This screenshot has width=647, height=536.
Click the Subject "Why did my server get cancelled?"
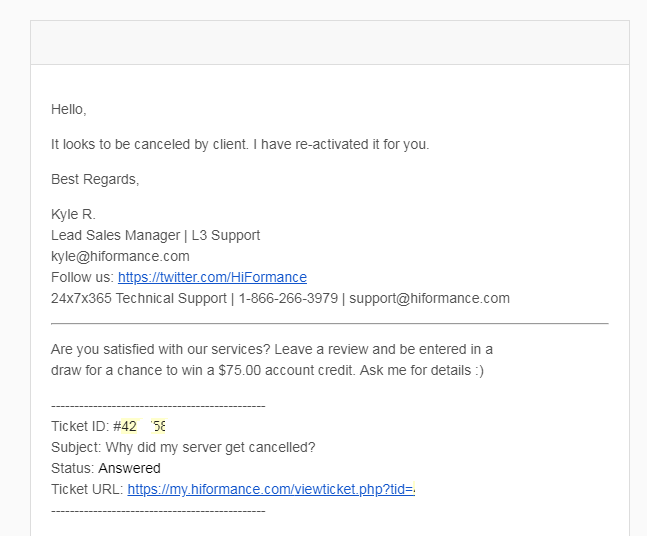click(x=210, y=447)
